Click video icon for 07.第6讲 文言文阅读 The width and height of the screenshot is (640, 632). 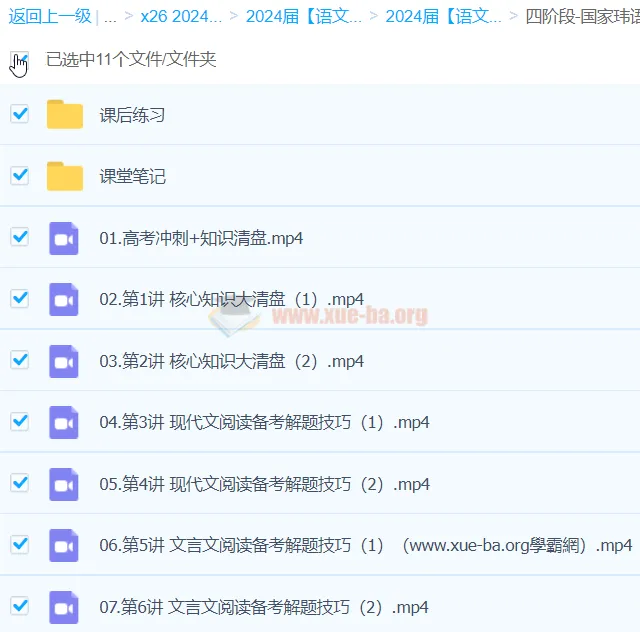(x=64, y=607)
